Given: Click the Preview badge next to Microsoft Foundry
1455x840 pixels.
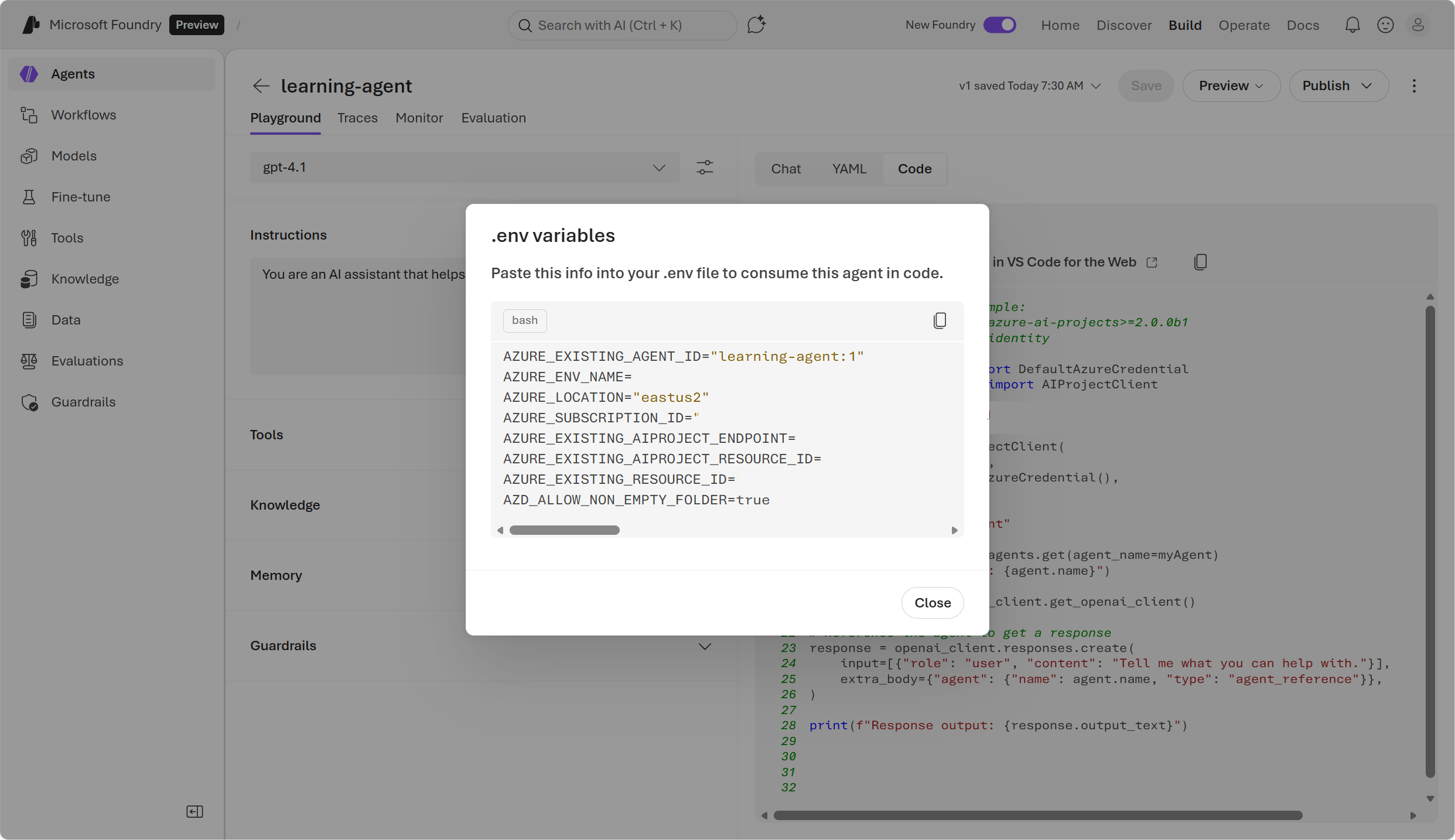Looking at the screenshot, I should click(x=197, y=25).
